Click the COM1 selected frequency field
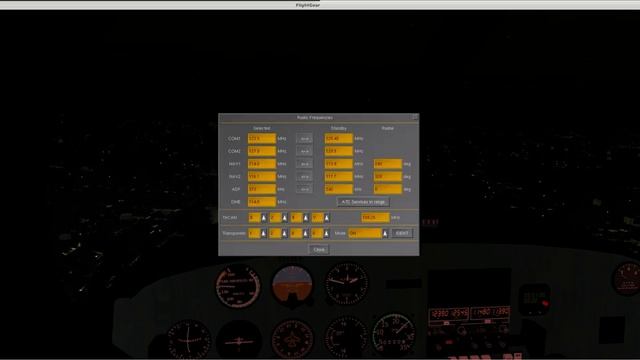This screenshot has width=640, height=360. [x=262, y=139]
